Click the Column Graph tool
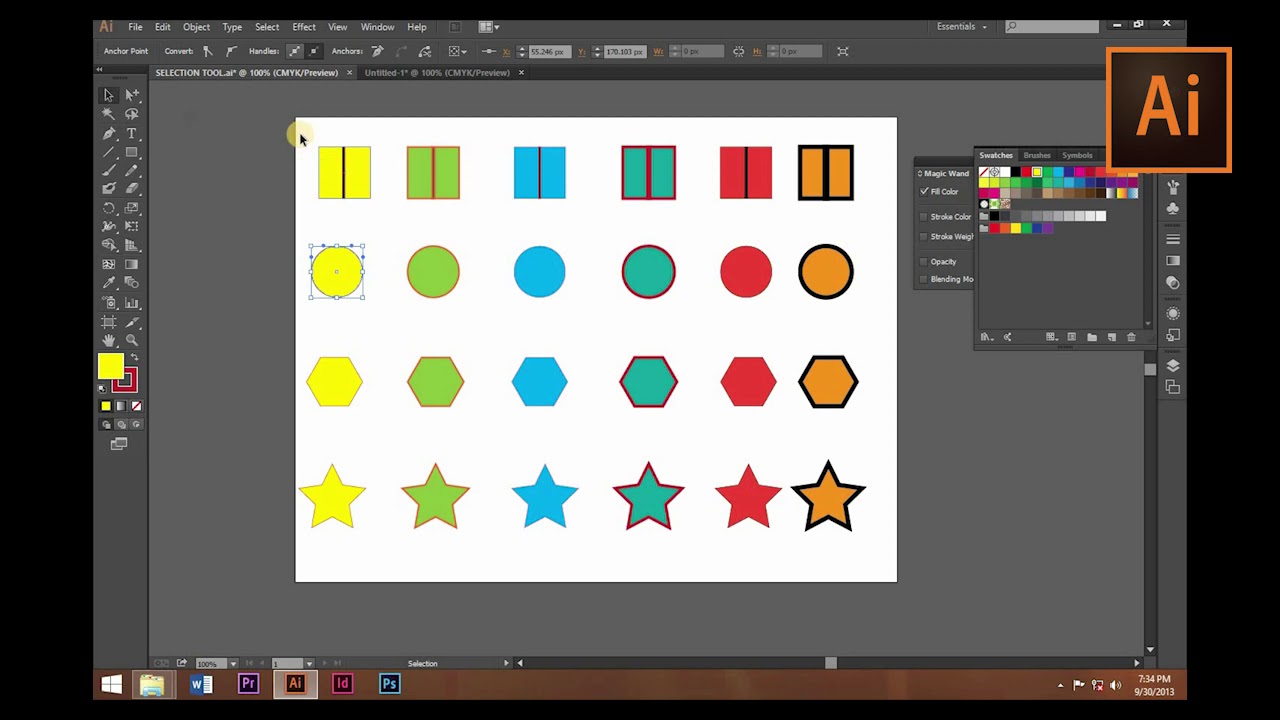 point(132,303)
